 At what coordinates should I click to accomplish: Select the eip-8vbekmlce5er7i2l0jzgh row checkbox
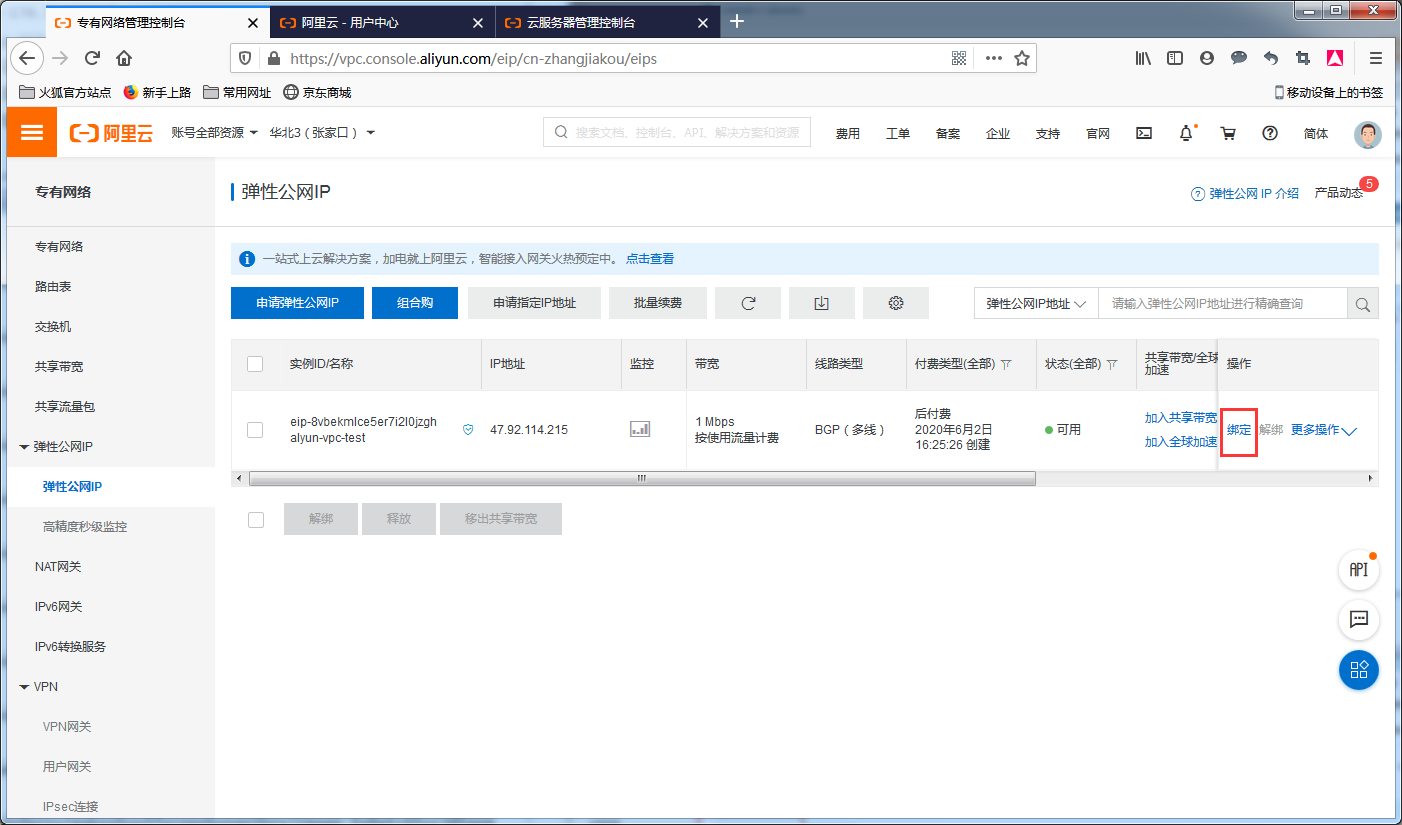click(255, 430)
